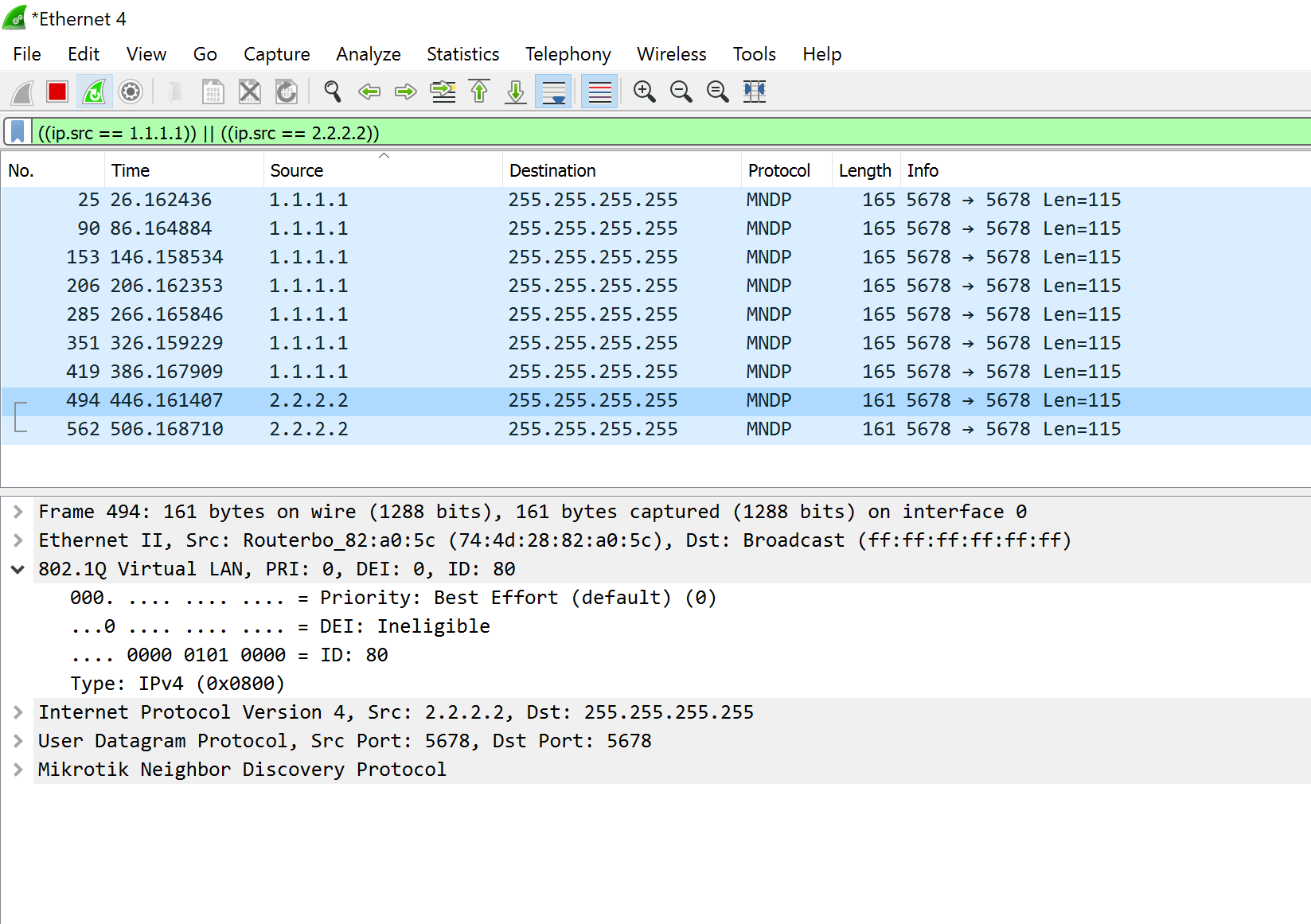The height and width of the screenshot is (924, 1311).
Task: Open the Go menu
Action: pyautogui.click(x=205, y=54)
